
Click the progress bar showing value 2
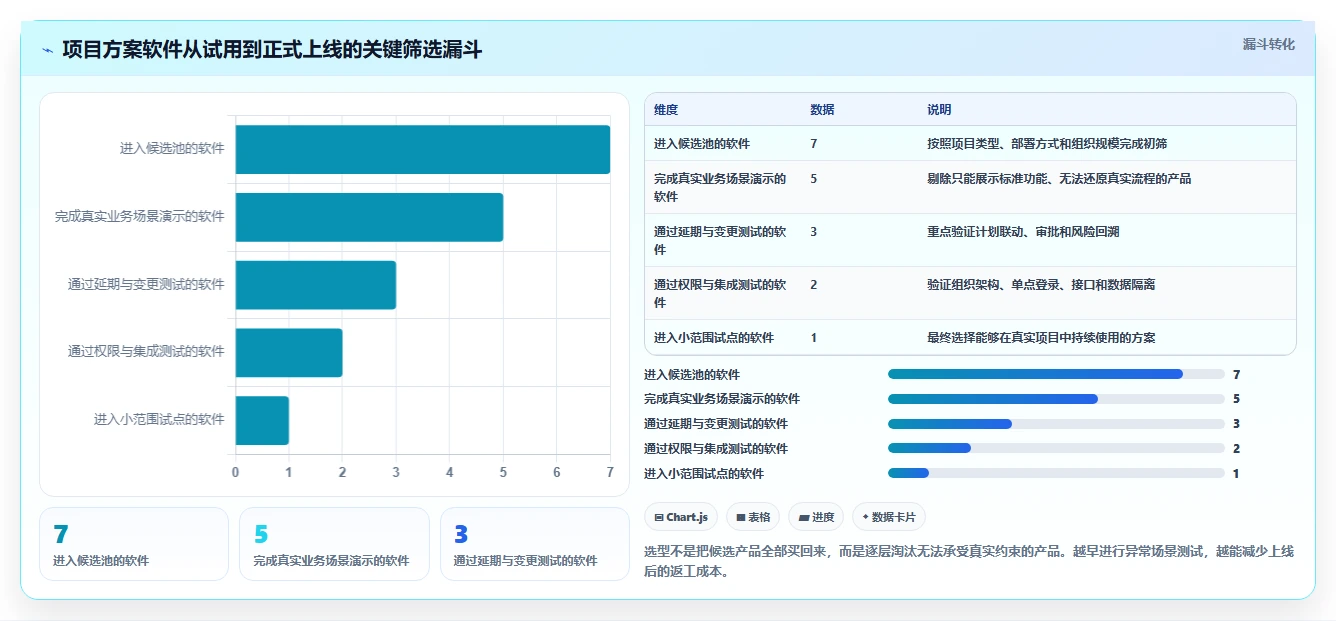[x=1056, y=449]
